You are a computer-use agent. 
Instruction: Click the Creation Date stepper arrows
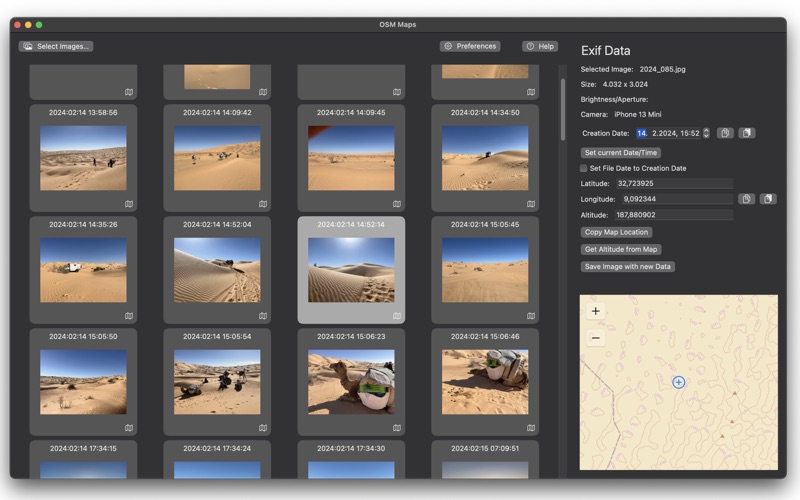(x=706, y=133)
